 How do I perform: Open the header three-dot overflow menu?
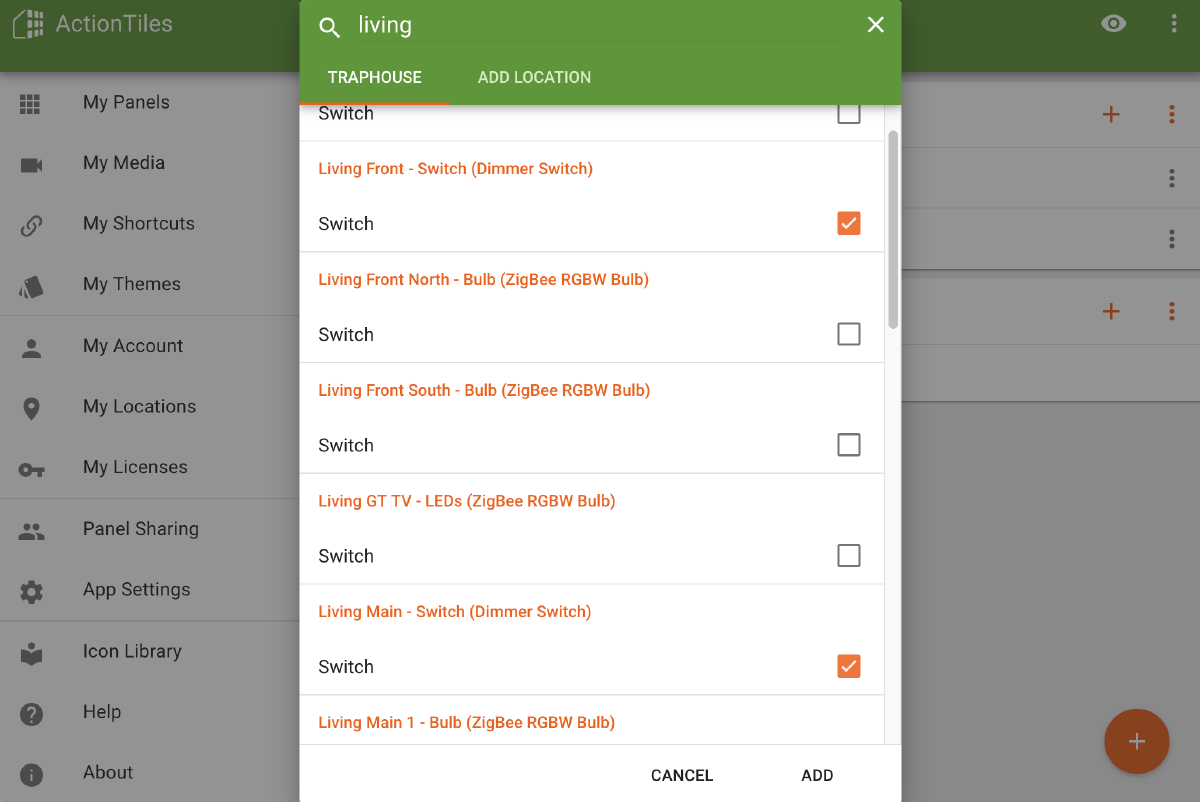click(1174, 24)
